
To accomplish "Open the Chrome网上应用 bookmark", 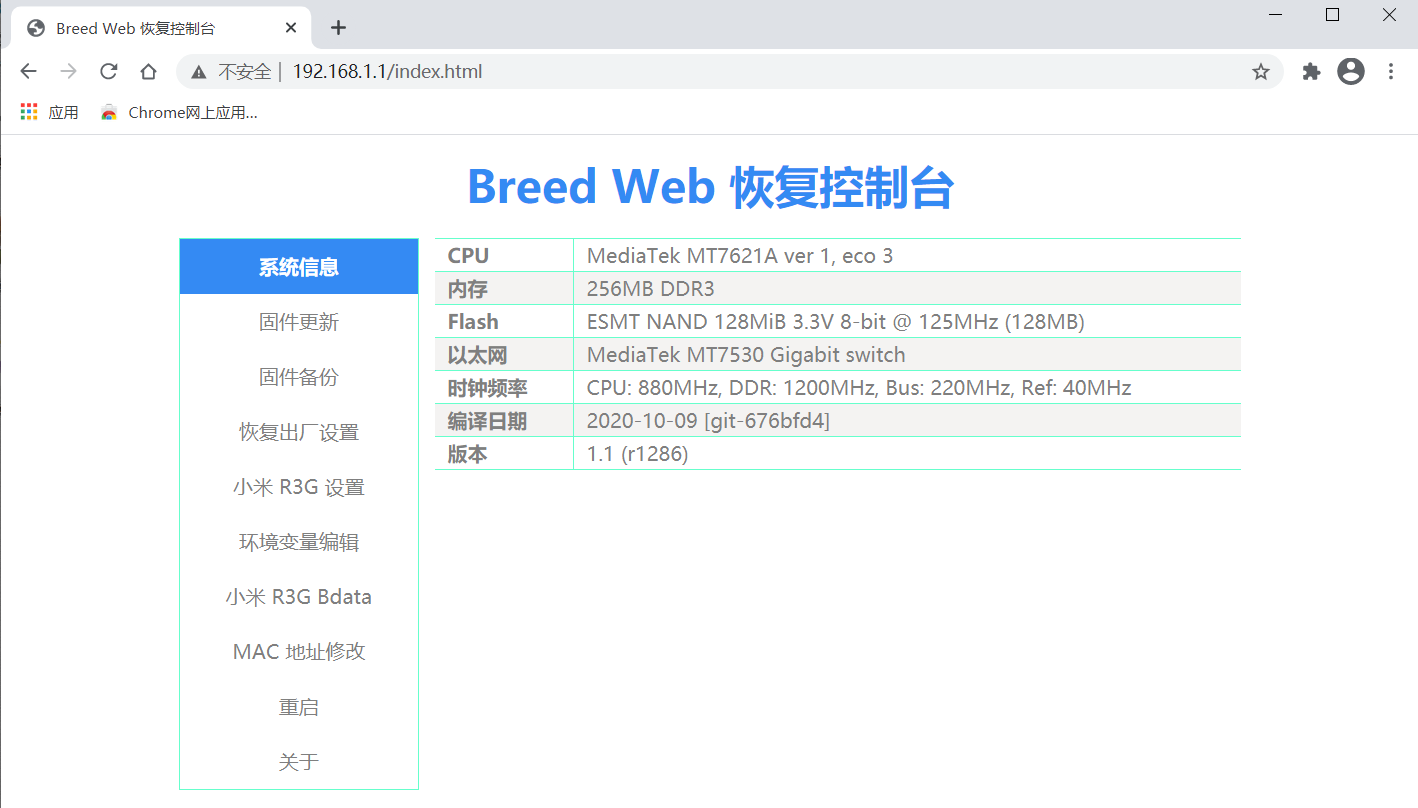I will pos(179,113).
